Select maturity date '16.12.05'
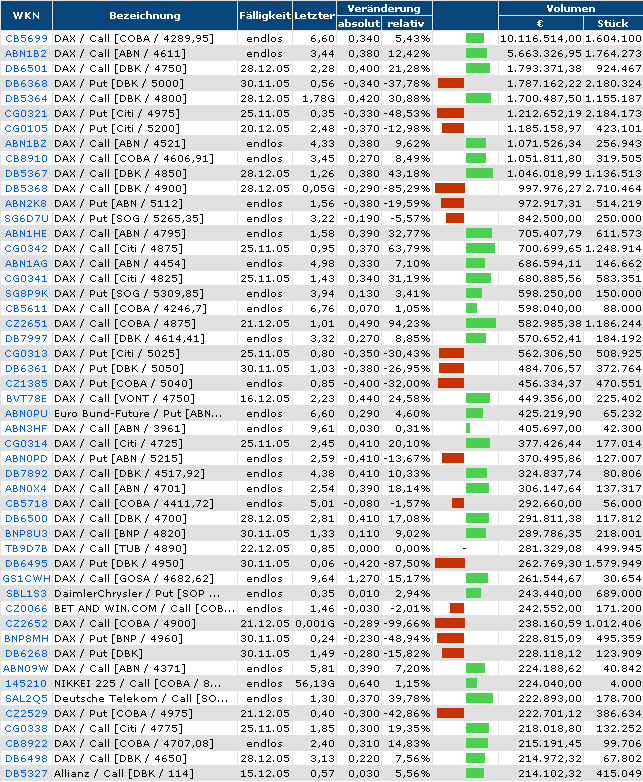Screen dimensions: 643x782 [x=265, y=398]
